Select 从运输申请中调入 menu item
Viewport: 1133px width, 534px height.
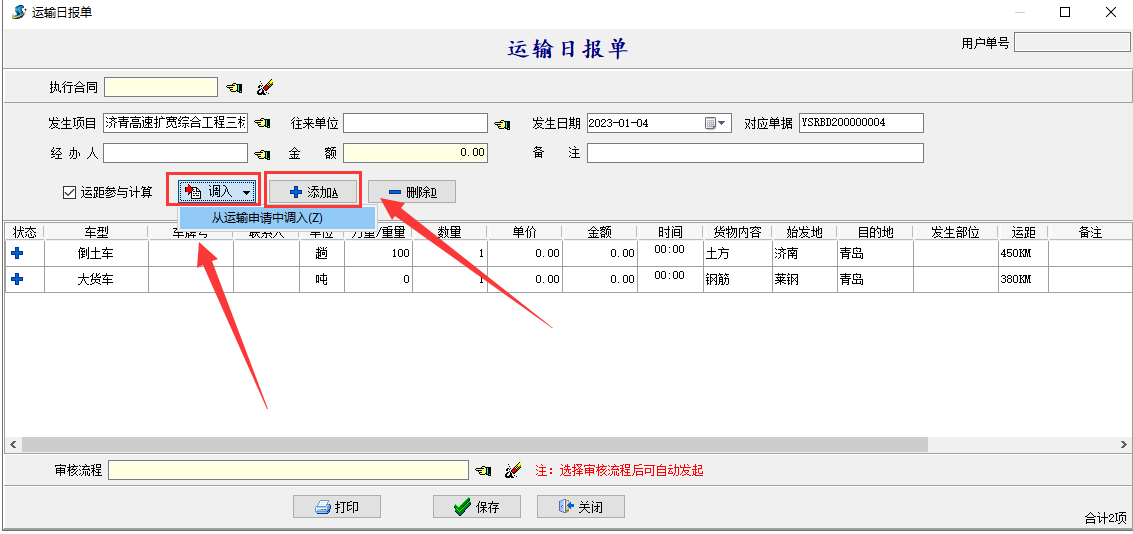267,218
